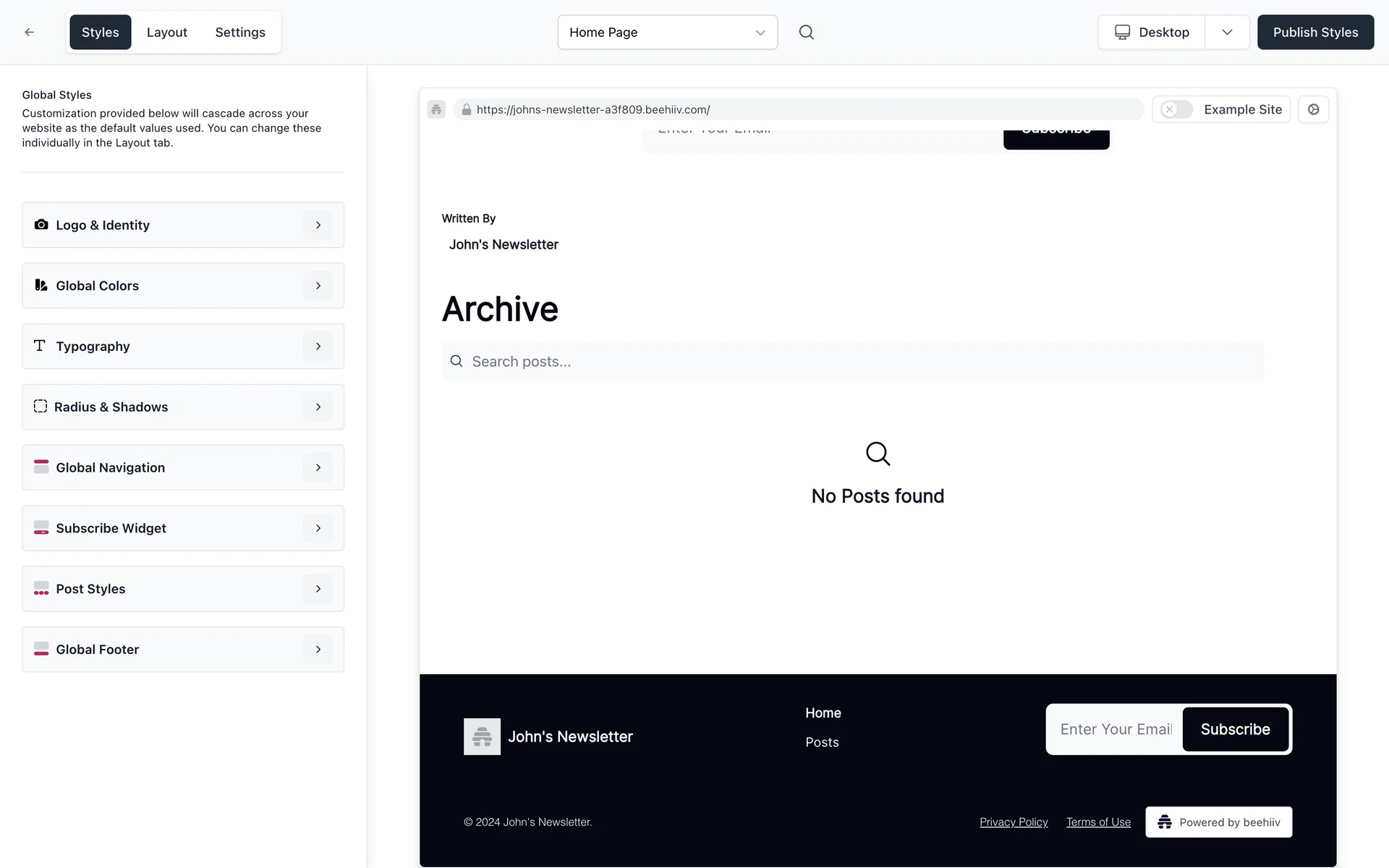The height and width of the screenshot is (868, 1389).
Task: Switch to the Settings tab
Action: tap(240, 32)
